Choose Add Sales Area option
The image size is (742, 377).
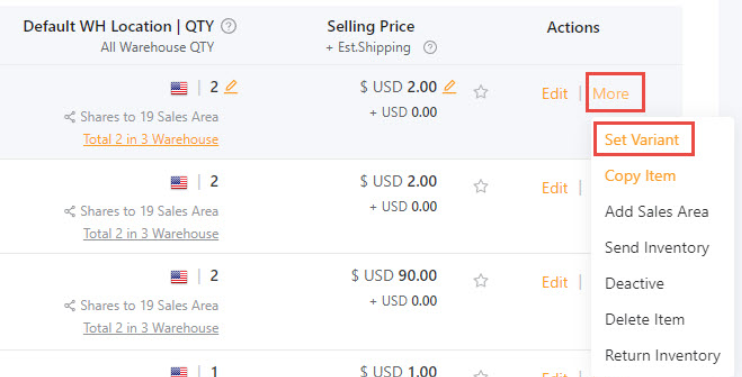pyautogui.click(x=657, y=212)
